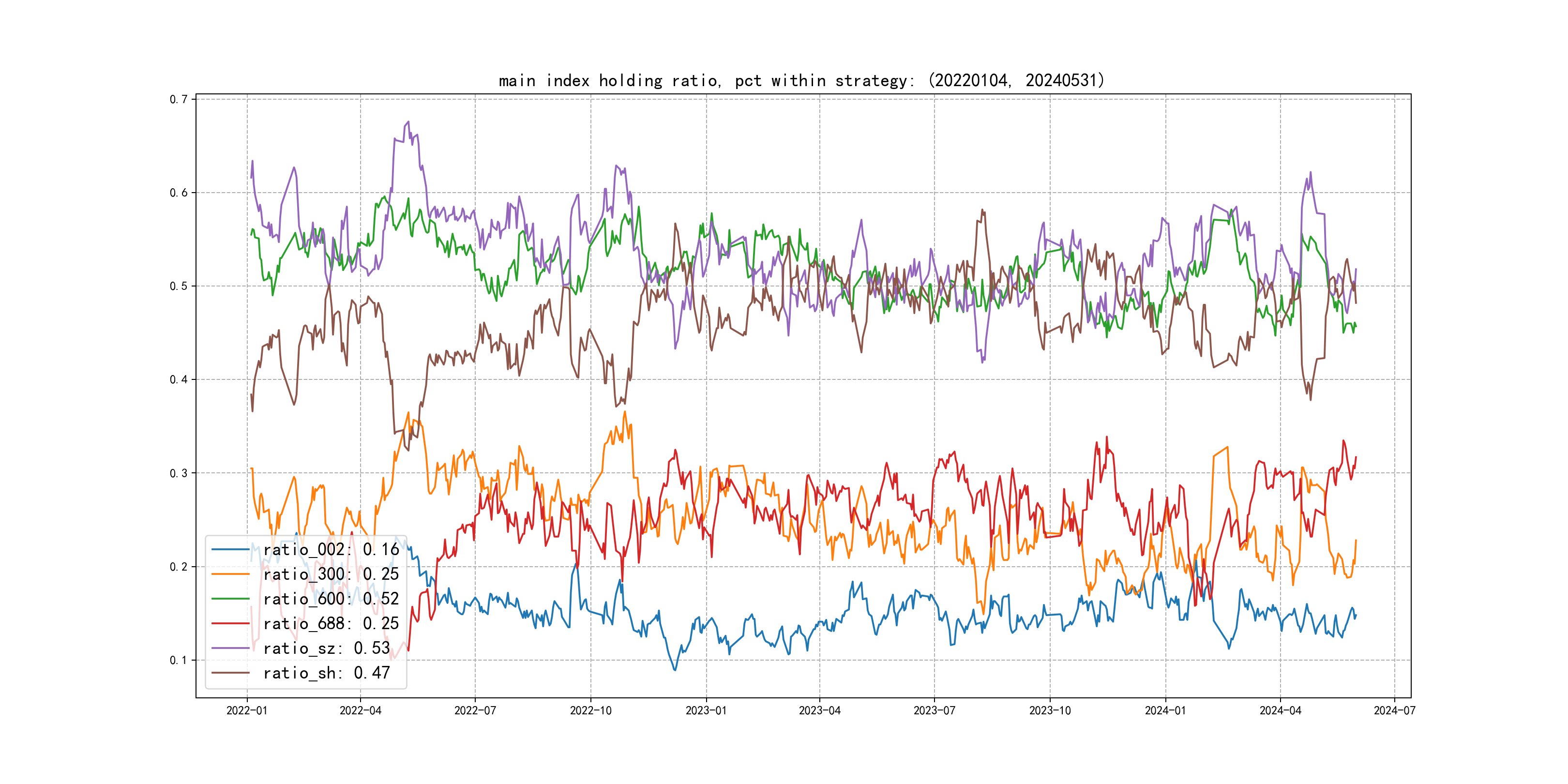The width and height of the screenshot is (1568, 784).
Task: Click the ratio_002 legend label
Action: pyautogui.click(x=331, y=550)
